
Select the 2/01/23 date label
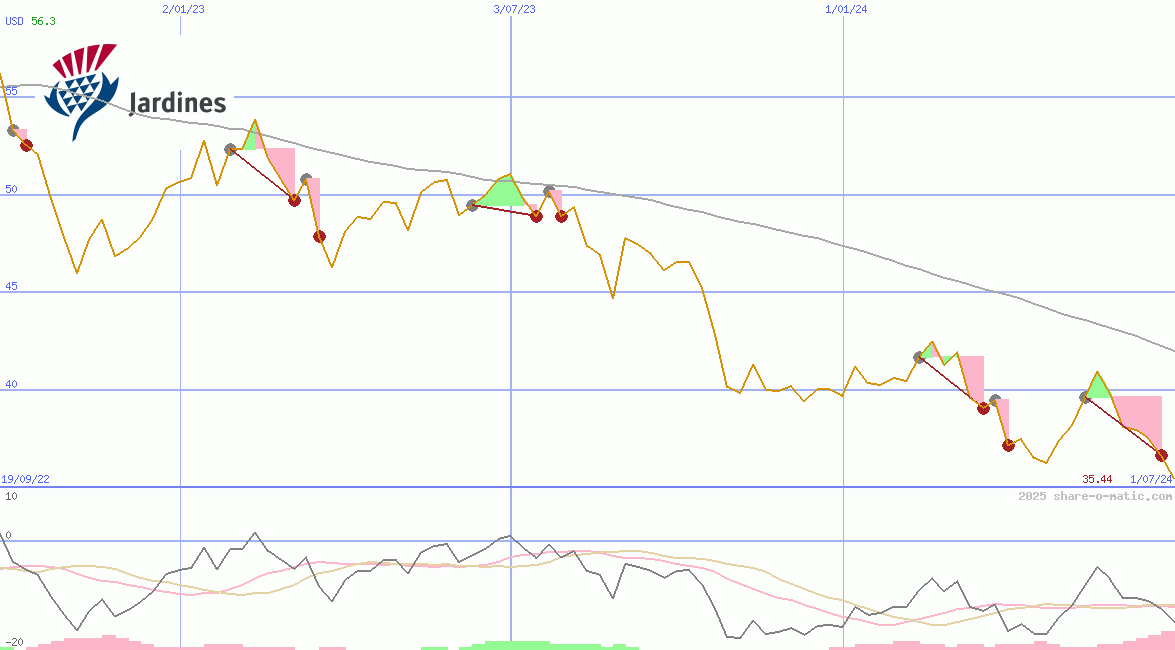click(x=184, y=9)
